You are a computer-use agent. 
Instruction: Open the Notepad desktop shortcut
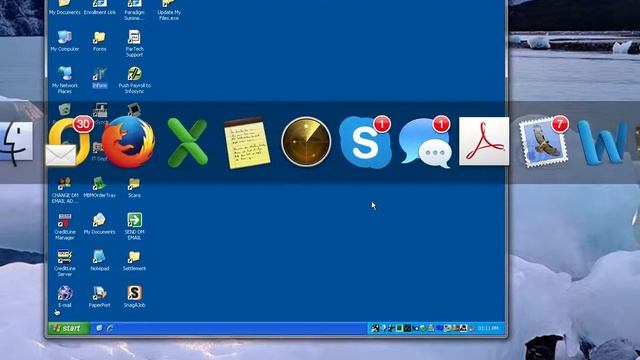click(x=99, y=260)
